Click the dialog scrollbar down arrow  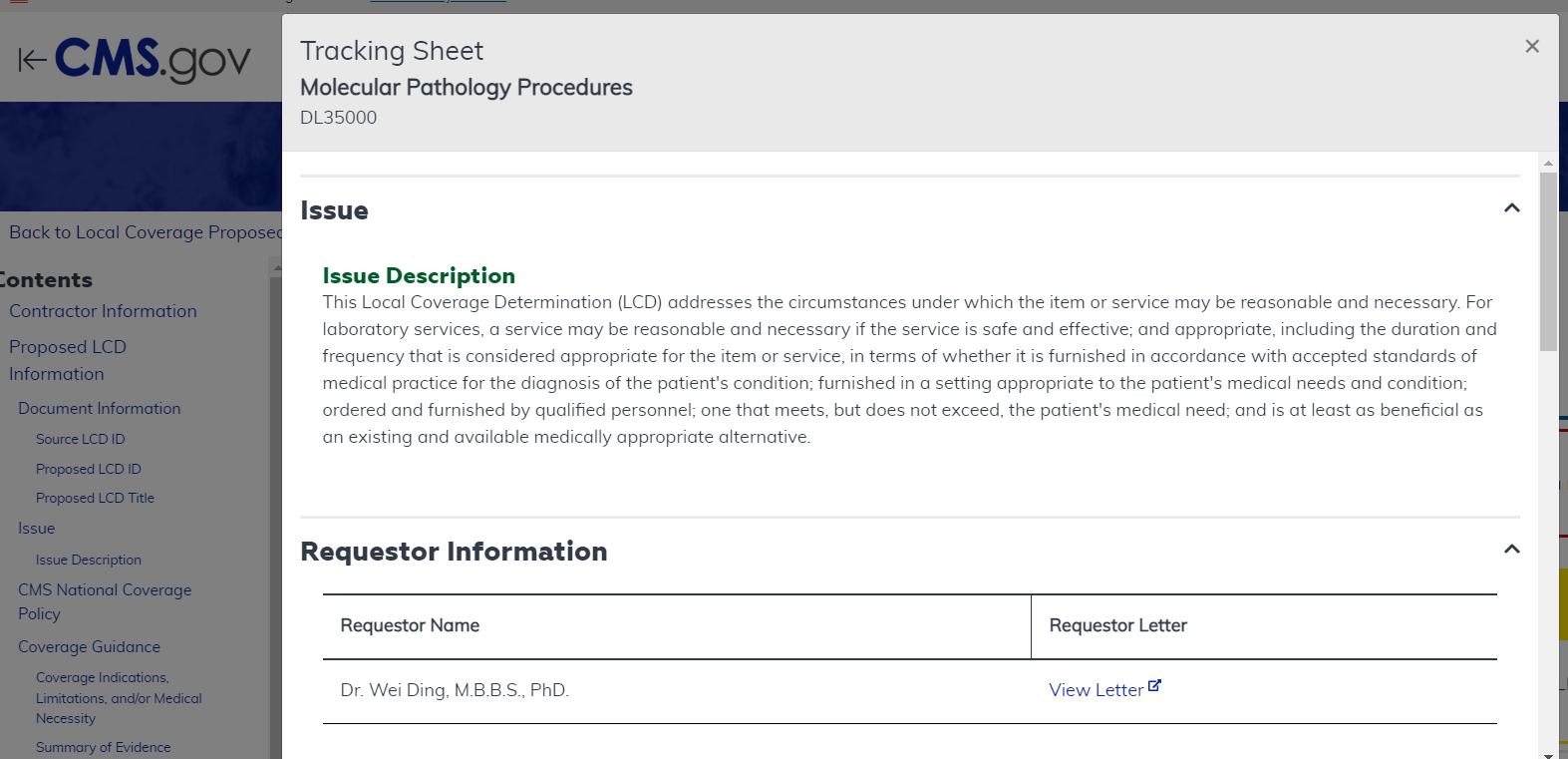coord(1548,754)
